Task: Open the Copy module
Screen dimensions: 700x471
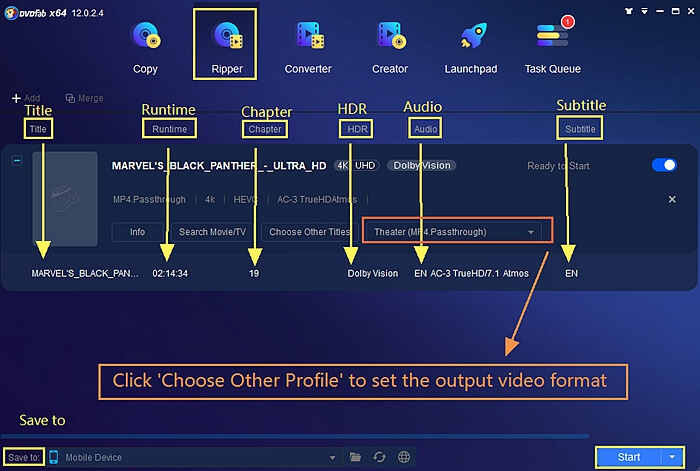Action: (x=146, y=47)
